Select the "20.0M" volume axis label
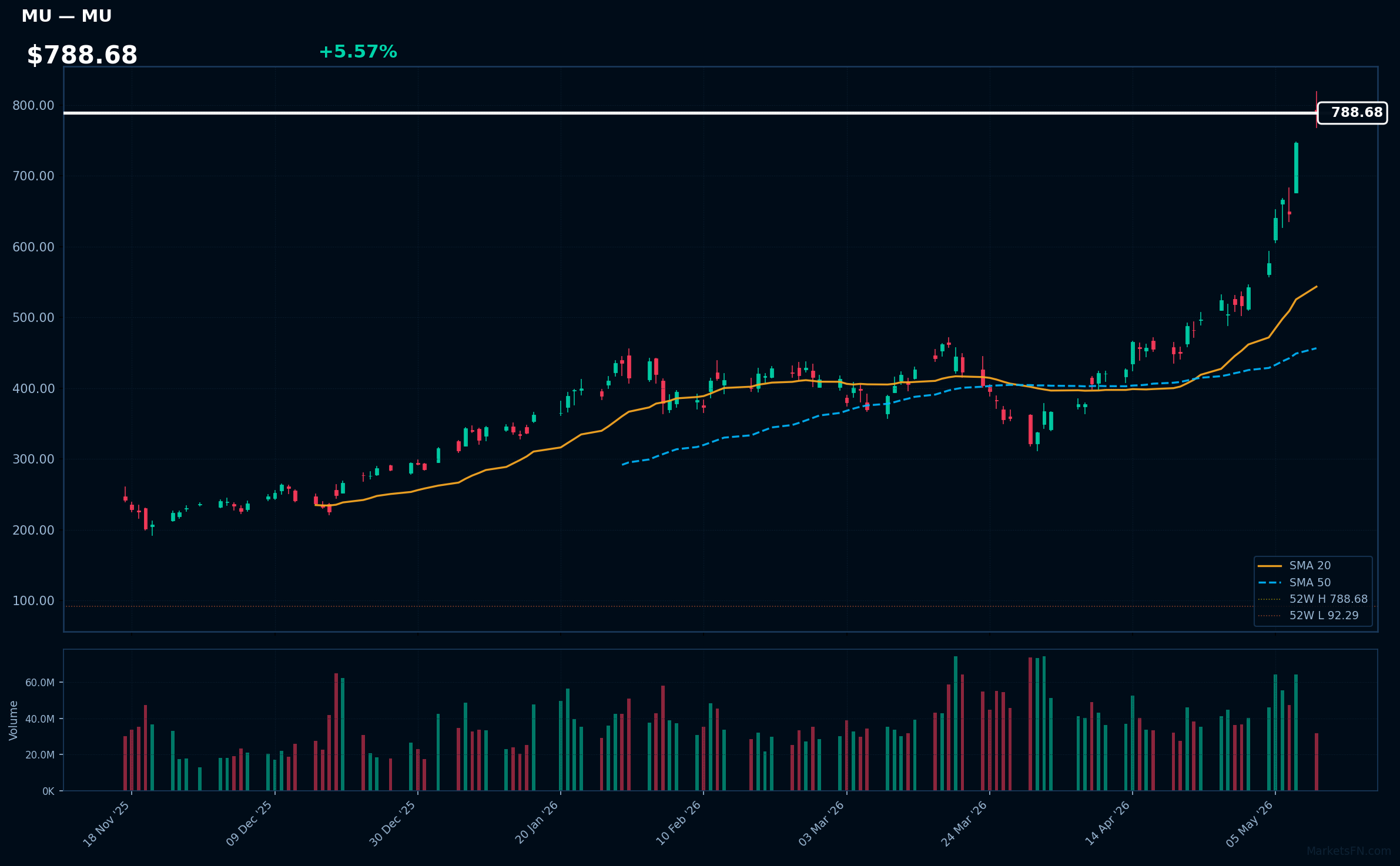Image resolution: width=1400 pixels, height=866 pixels. point(40,755)
